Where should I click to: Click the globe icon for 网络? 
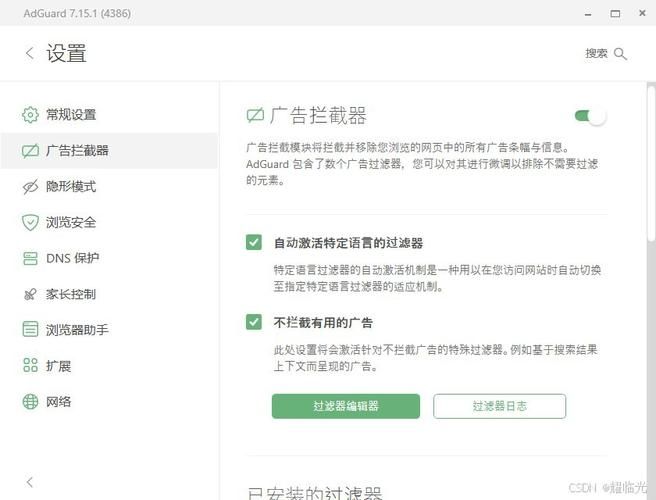[x=30, y=402]
